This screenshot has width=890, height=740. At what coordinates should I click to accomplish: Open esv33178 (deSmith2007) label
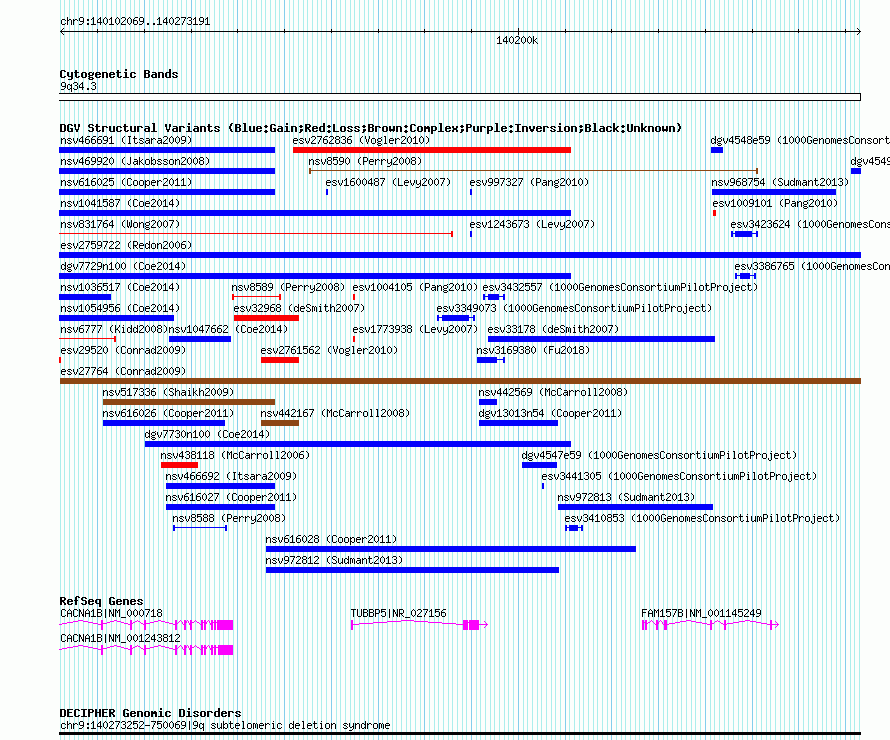pos(553,329)
